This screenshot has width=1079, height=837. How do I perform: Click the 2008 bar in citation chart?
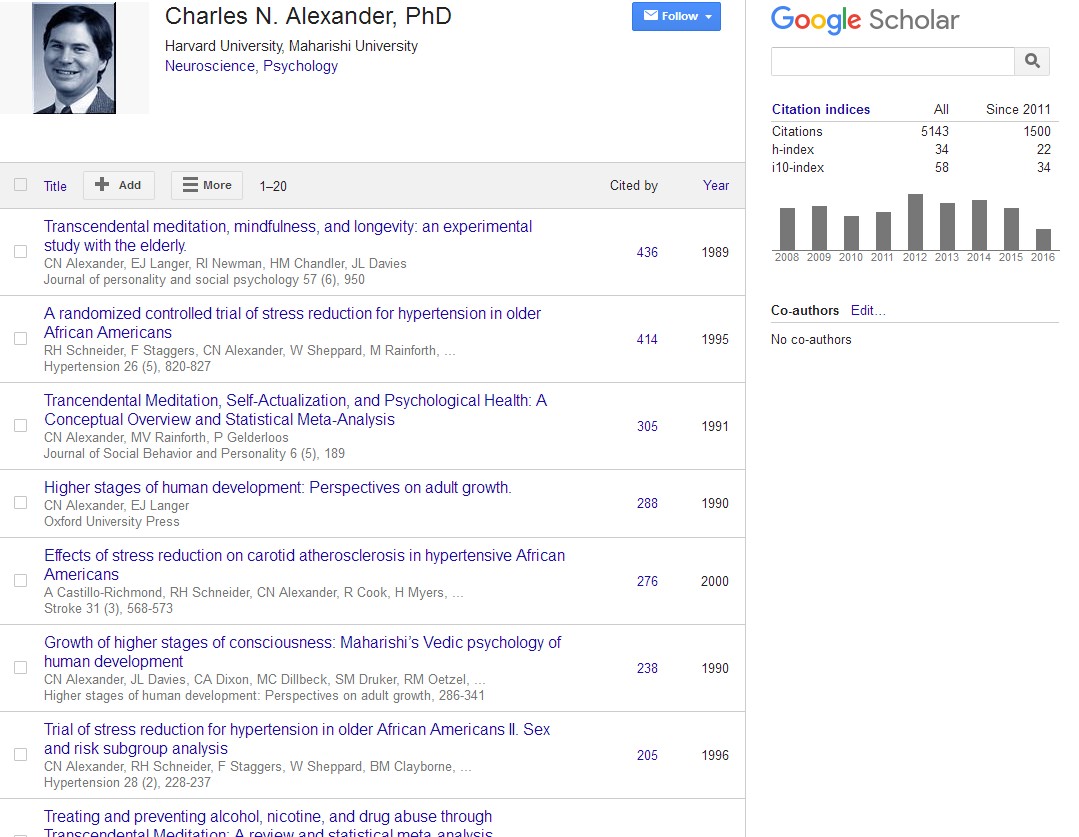click(787, 229)
